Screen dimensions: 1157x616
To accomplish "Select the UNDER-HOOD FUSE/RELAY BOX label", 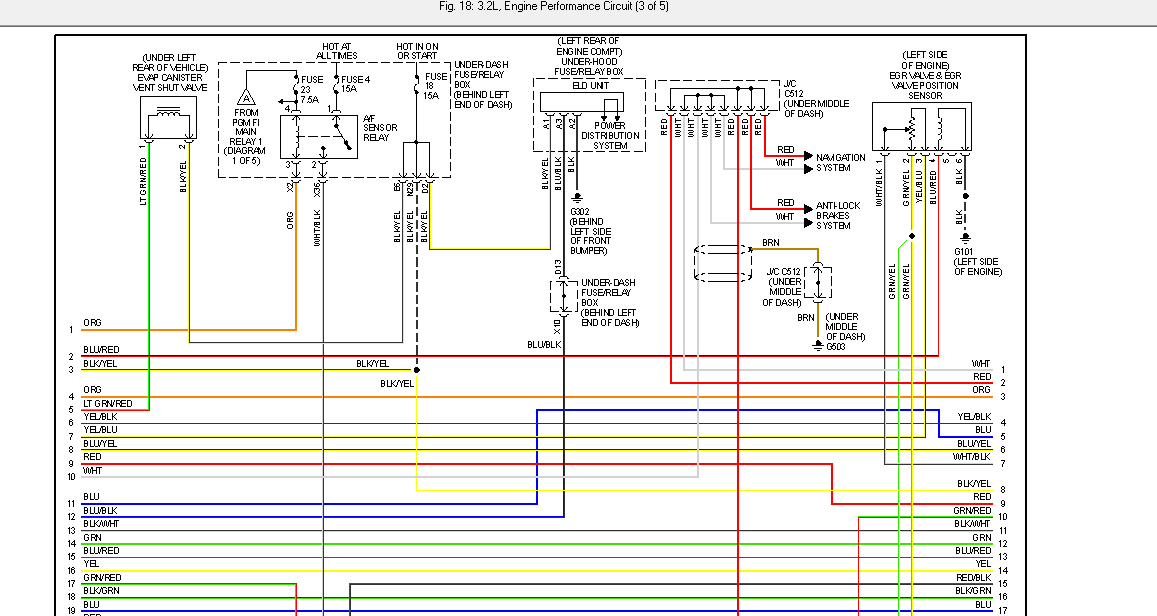I will point(589,67).
